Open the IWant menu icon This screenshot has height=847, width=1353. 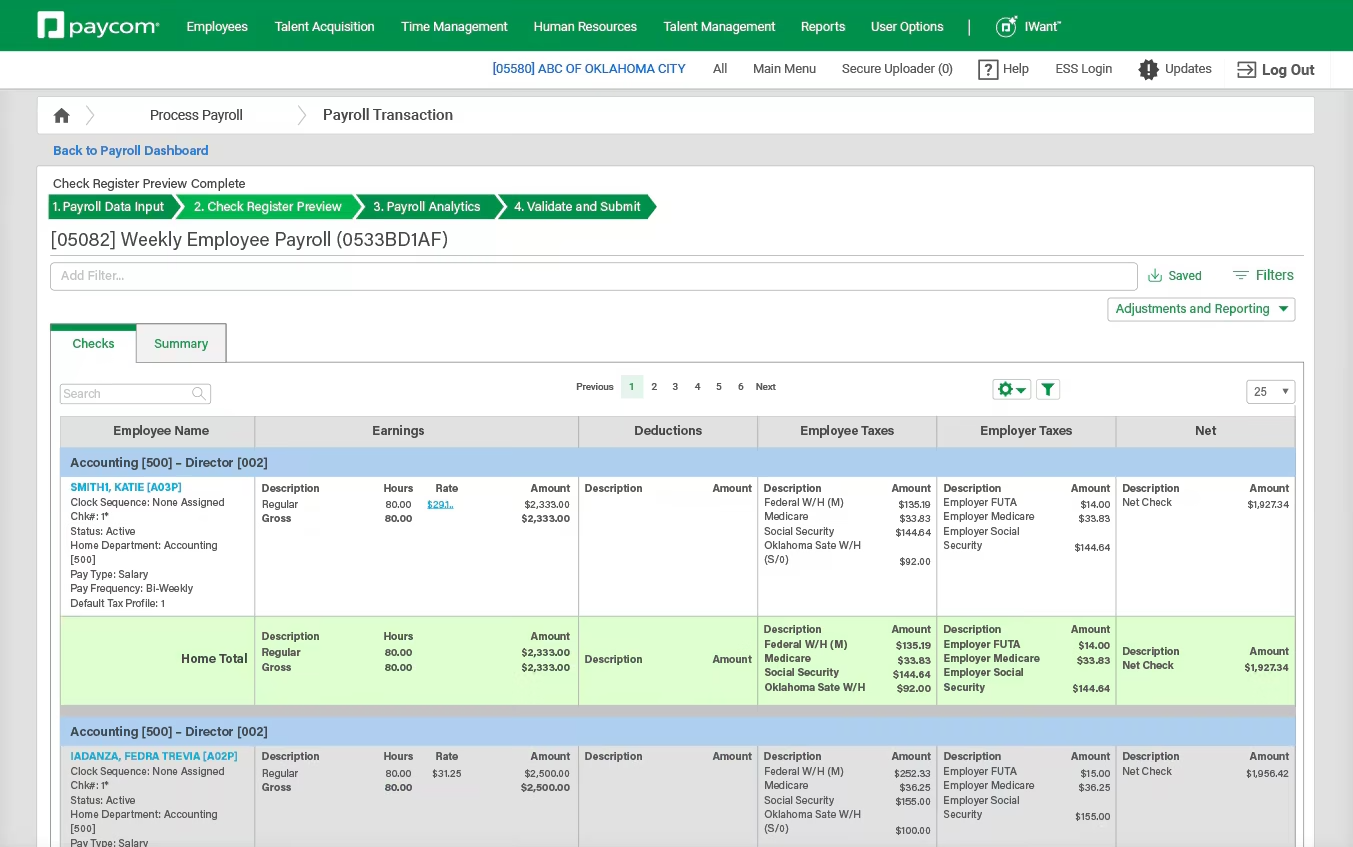click(1006, 27)
